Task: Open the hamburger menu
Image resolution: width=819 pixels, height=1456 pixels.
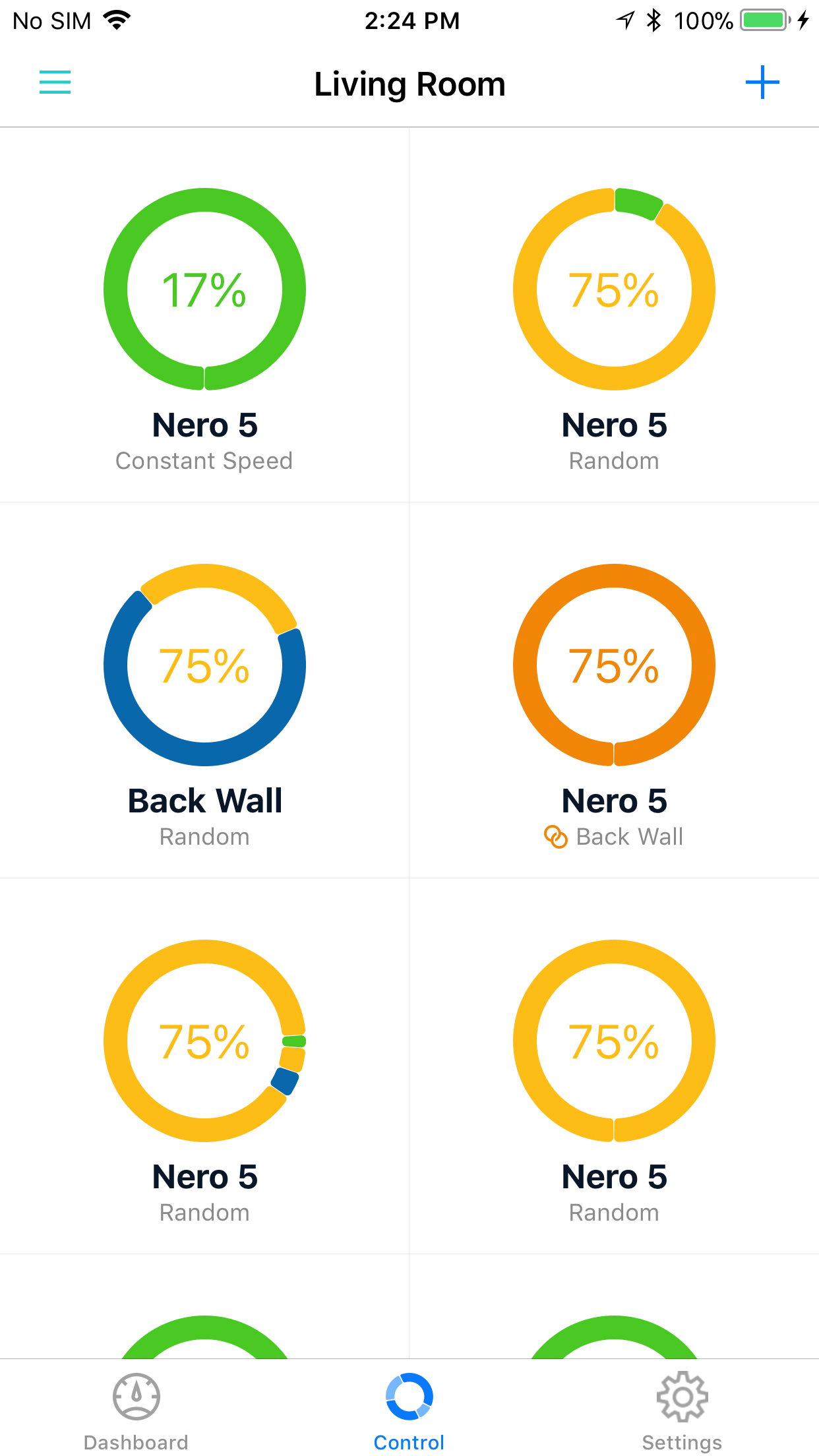Action: 55,82
